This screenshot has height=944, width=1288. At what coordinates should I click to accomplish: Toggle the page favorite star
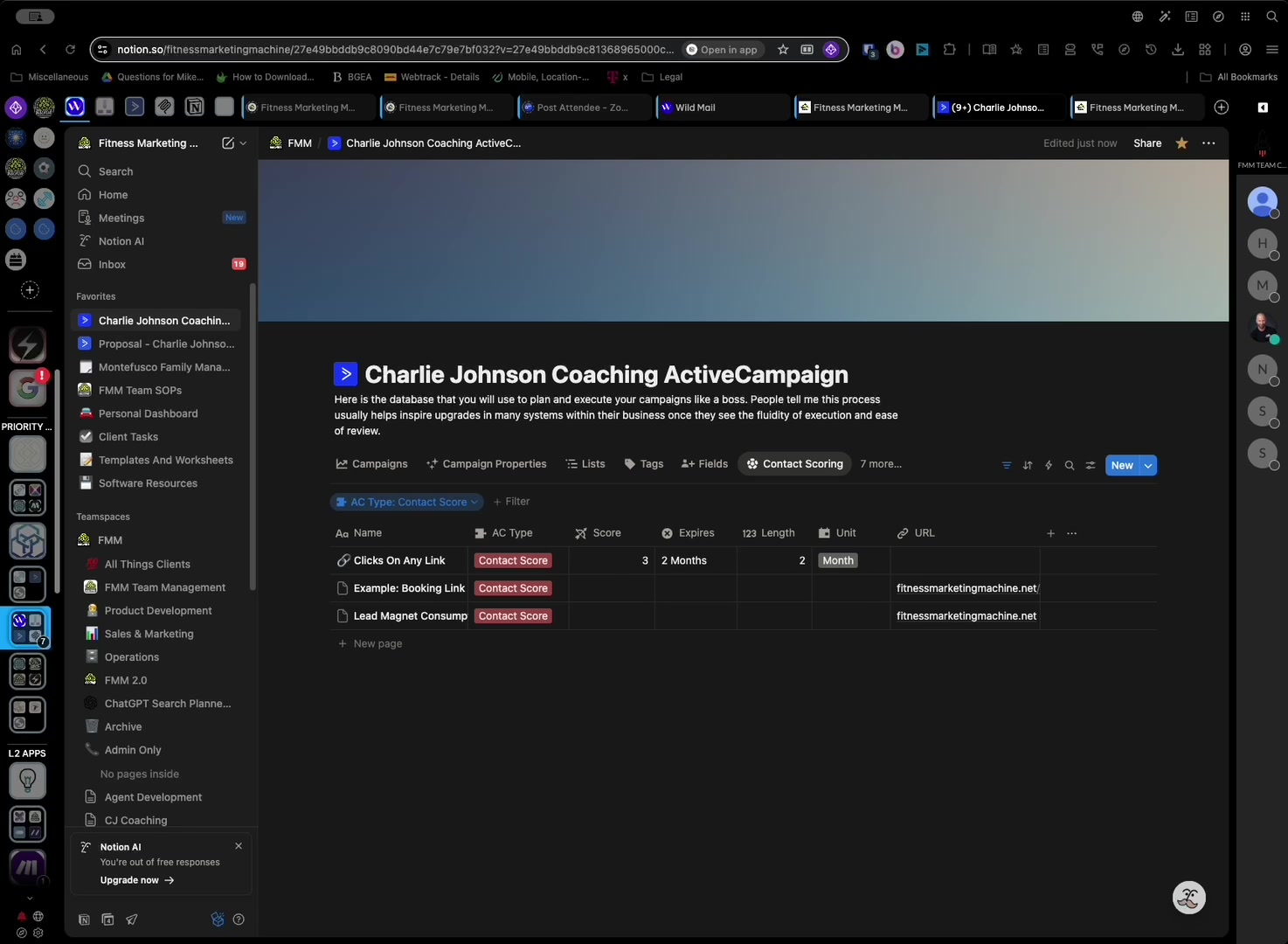point(1181,143)
